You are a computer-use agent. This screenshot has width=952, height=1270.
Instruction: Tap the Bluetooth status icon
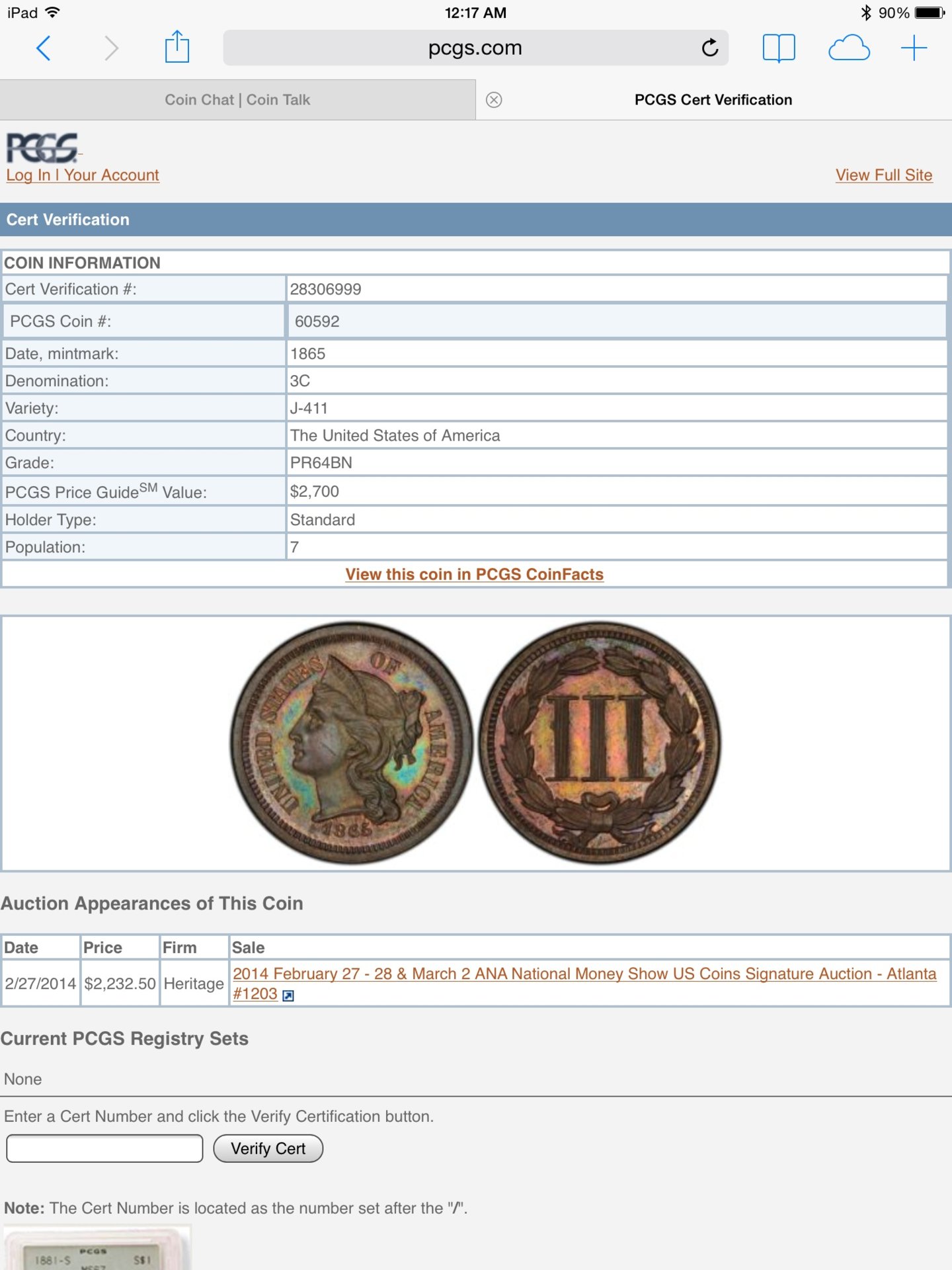(x=866, y=13)
